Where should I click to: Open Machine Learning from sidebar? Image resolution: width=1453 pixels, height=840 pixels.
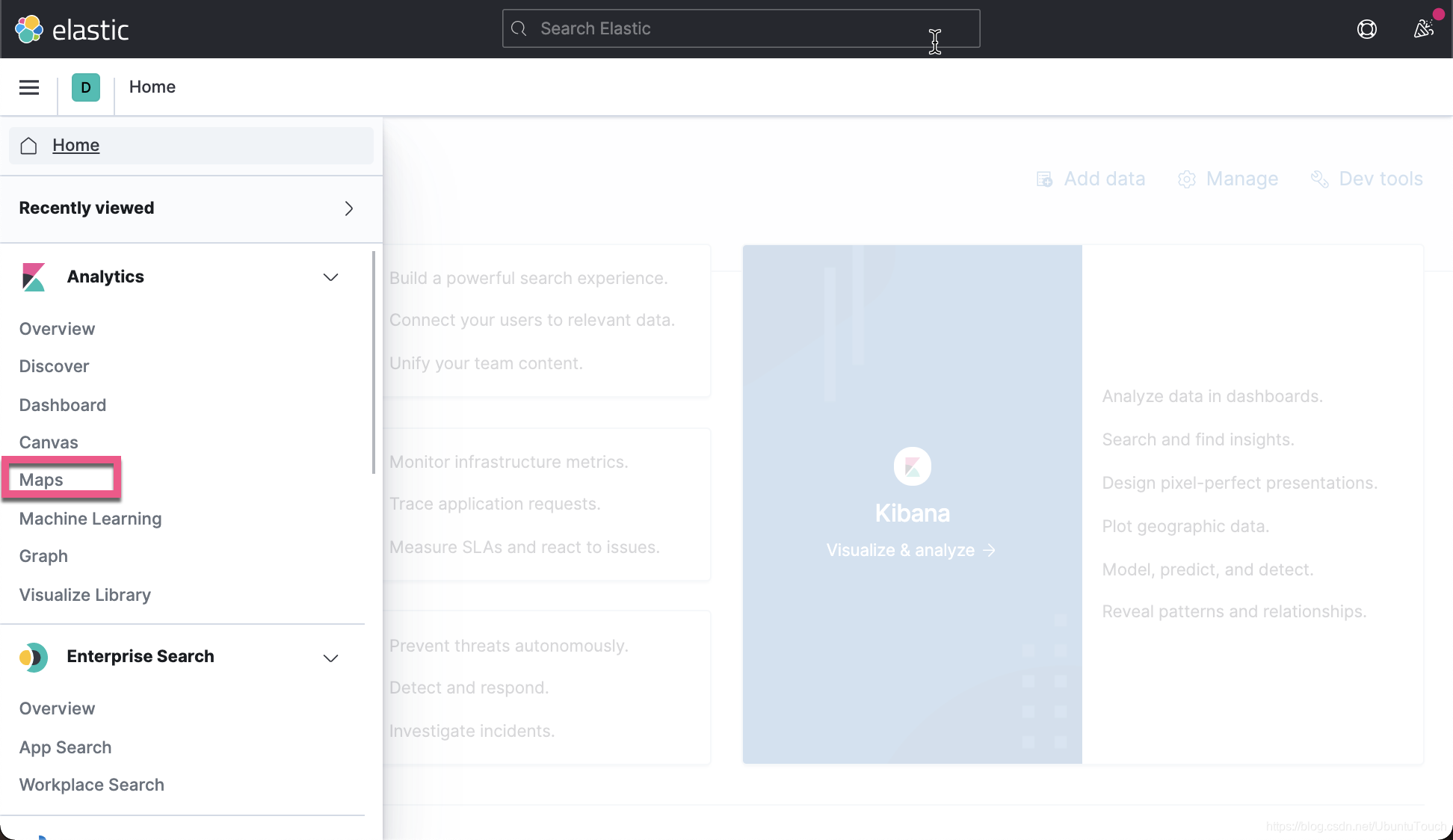click(x=90, y=519)
